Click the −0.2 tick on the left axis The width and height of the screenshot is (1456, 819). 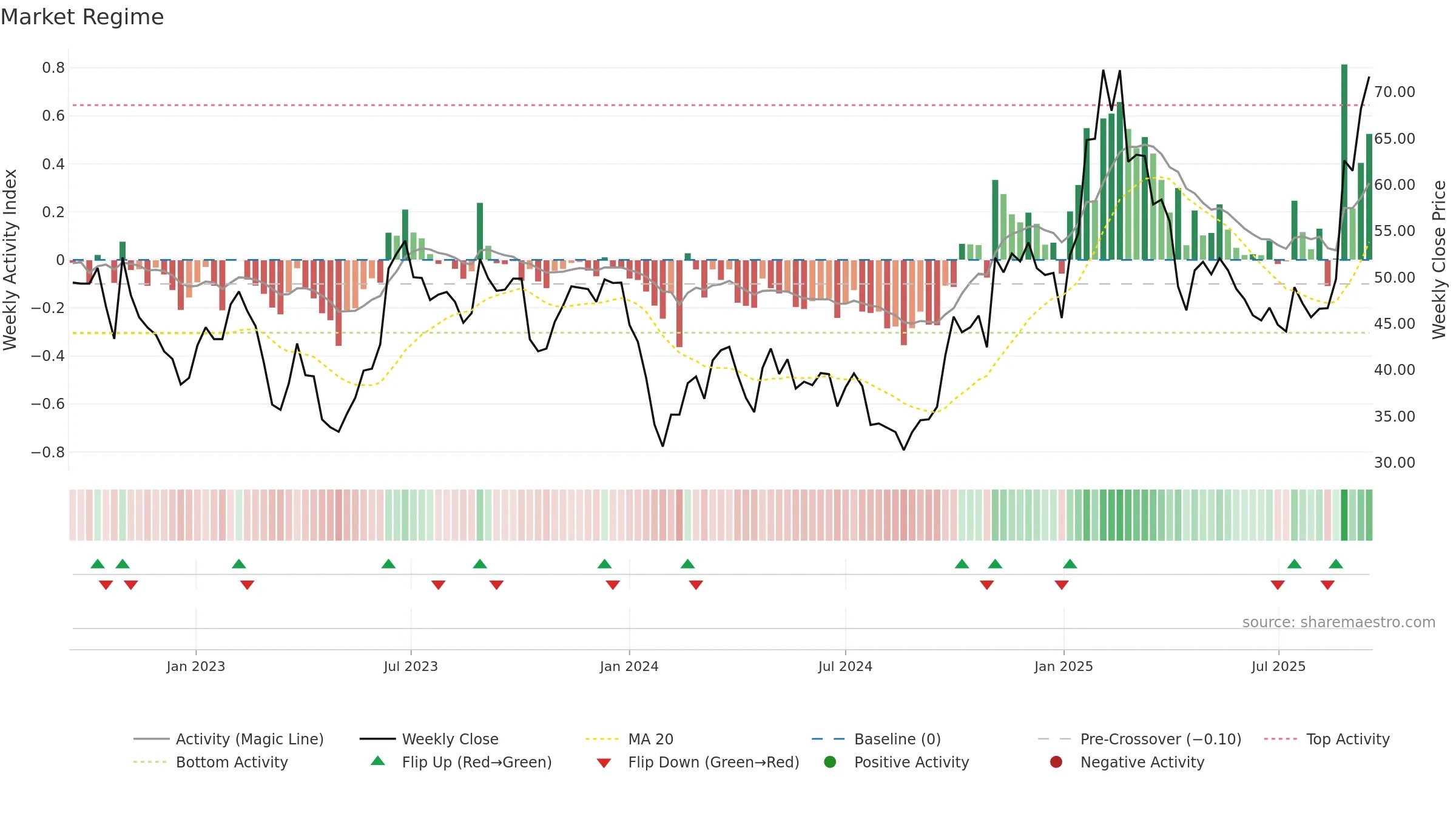48,308
